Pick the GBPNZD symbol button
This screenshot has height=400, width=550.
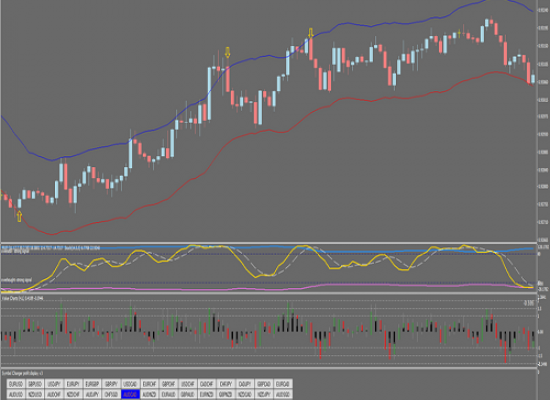click(x=226, y=394)
